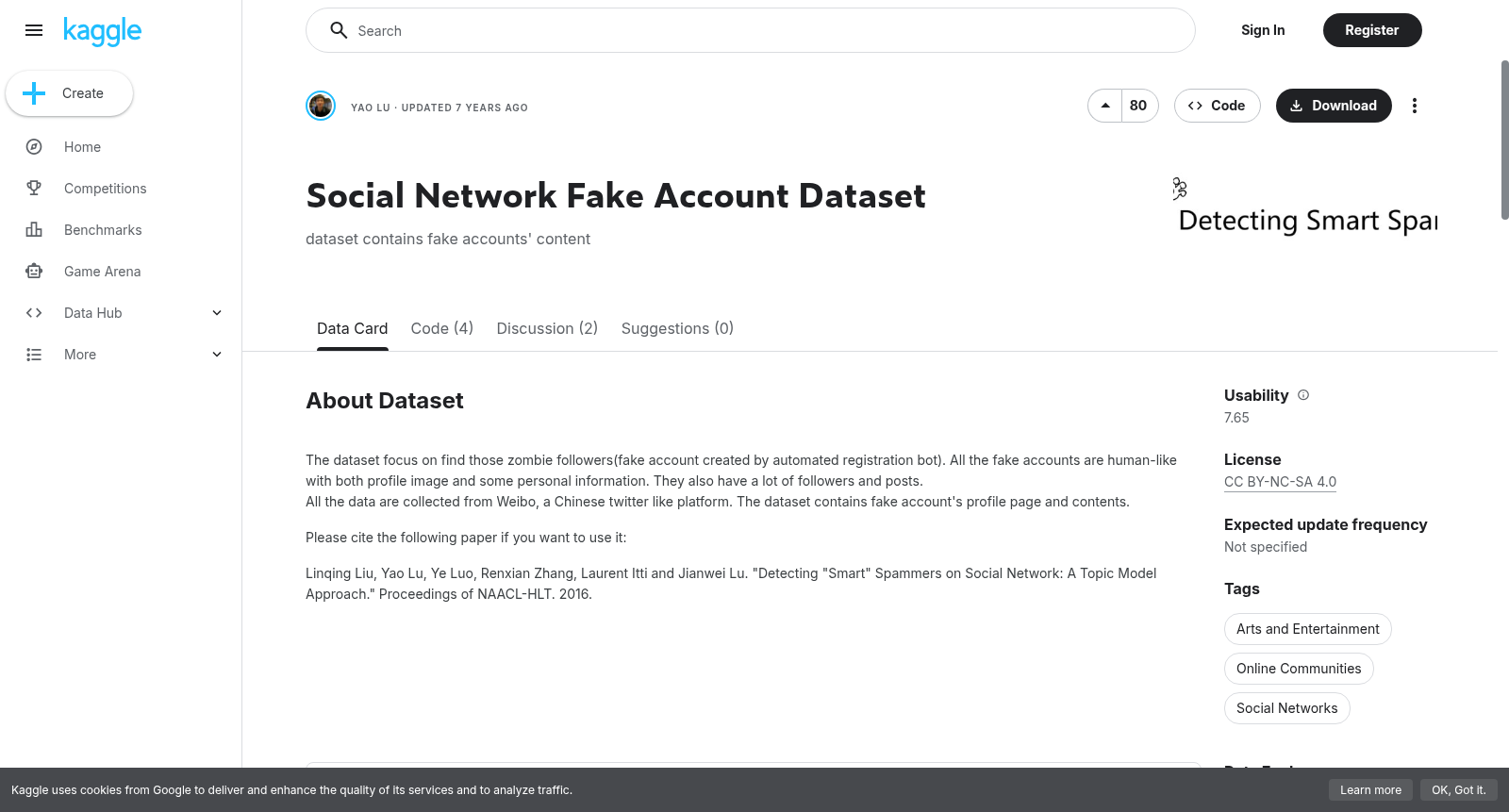Click the Kaggle logo
1509x812 pixels.
103,31
